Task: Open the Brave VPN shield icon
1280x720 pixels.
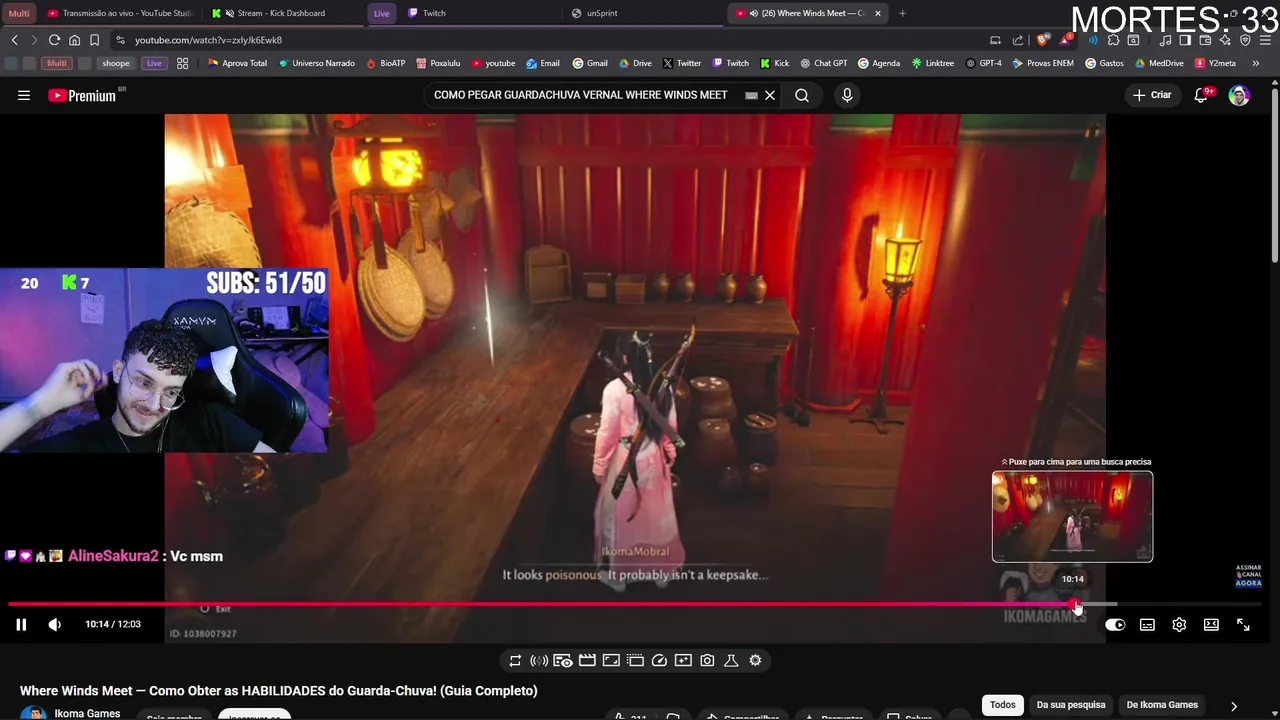Action: pyautogui.click(x=1245, y=40)
